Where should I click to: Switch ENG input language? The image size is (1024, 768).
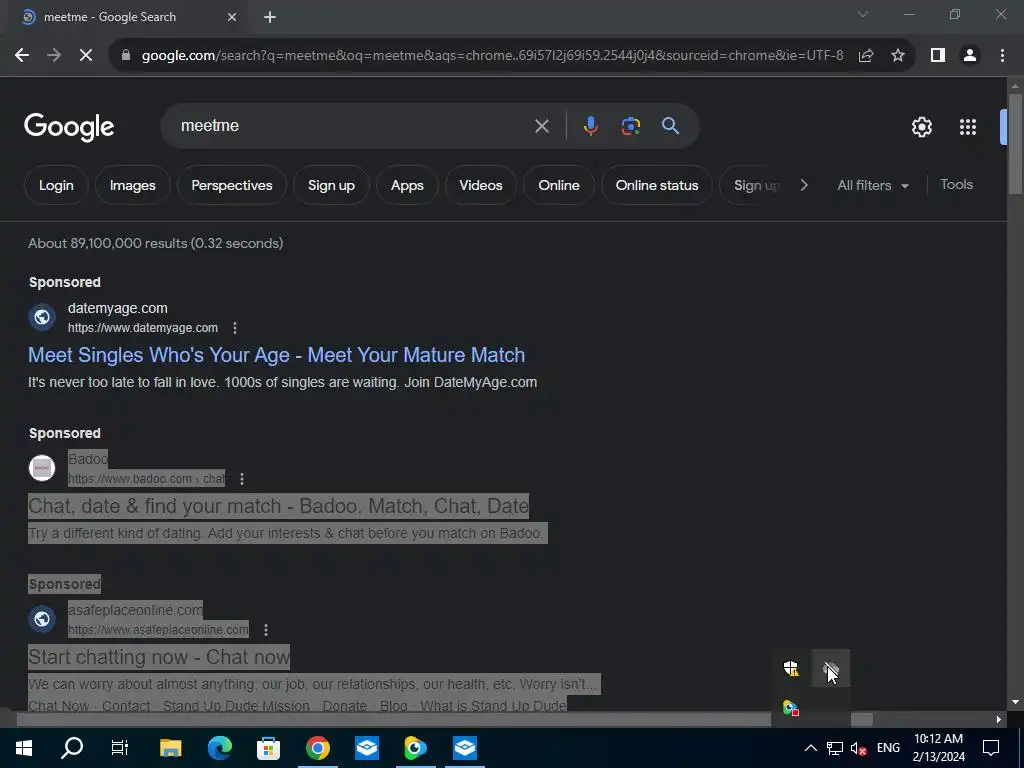pos(888,748)
